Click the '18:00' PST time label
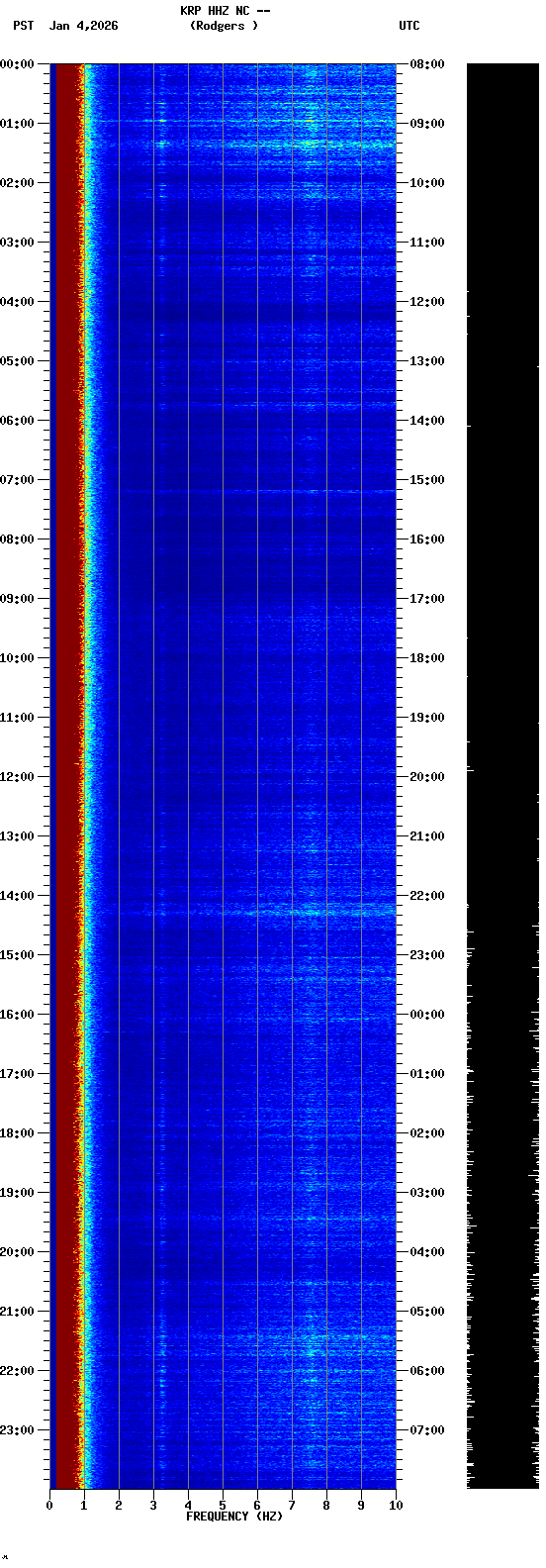Viewport: 546px width, 1568px height. 18,1133
